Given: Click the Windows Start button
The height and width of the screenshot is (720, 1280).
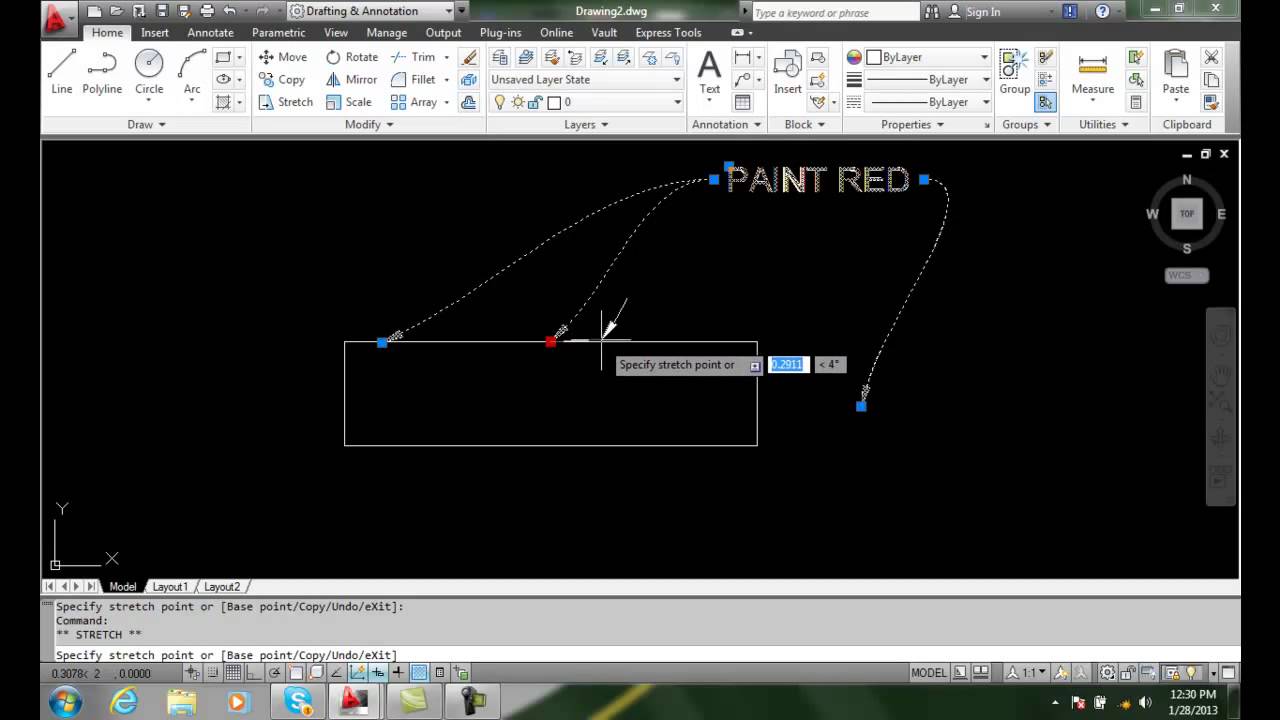Looking at the screenshot, I should point(64,702).
